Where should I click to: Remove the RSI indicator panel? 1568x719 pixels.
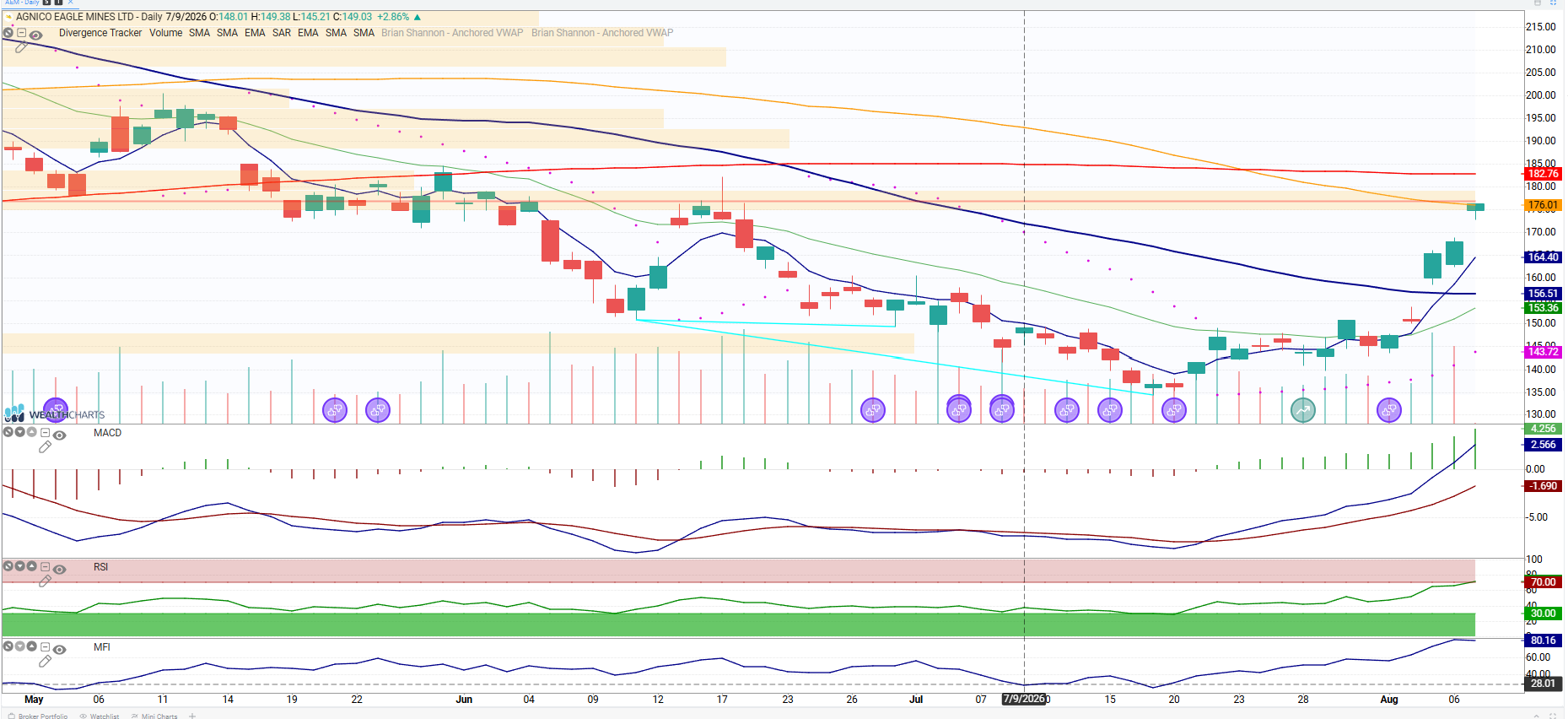tap(8, 566)
